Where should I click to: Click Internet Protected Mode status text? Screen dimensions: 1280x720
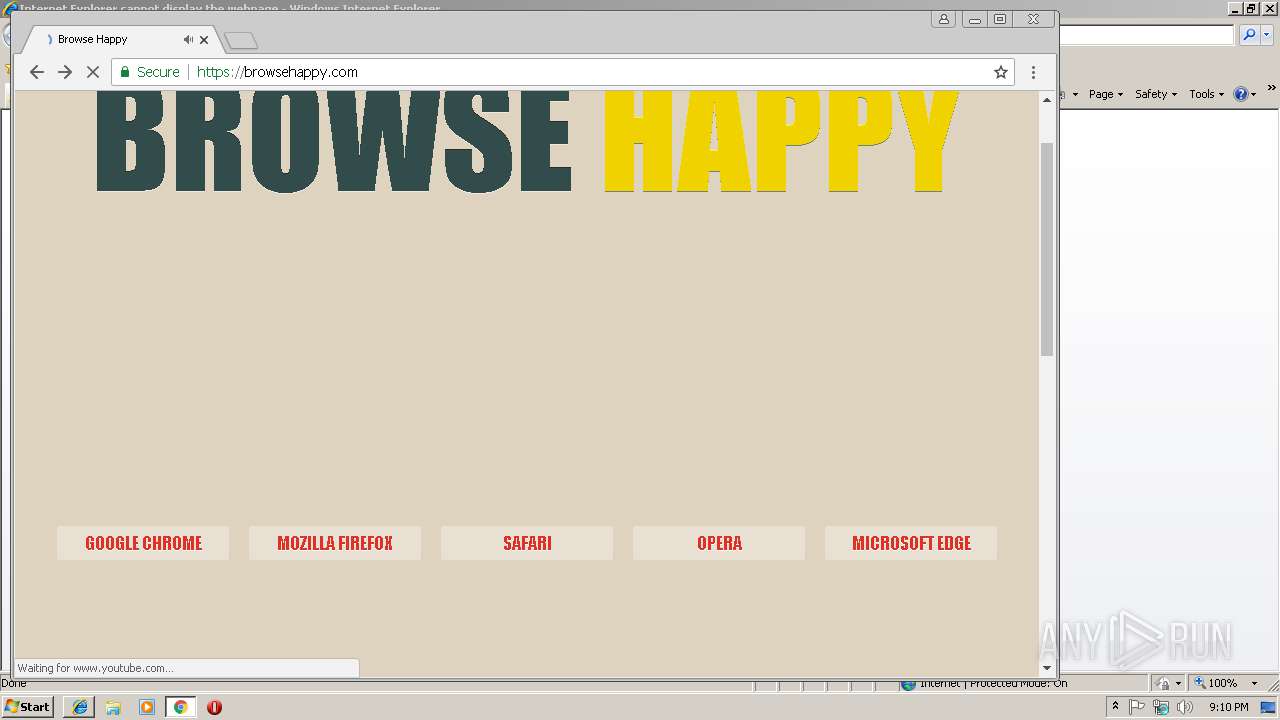point(993,683)
